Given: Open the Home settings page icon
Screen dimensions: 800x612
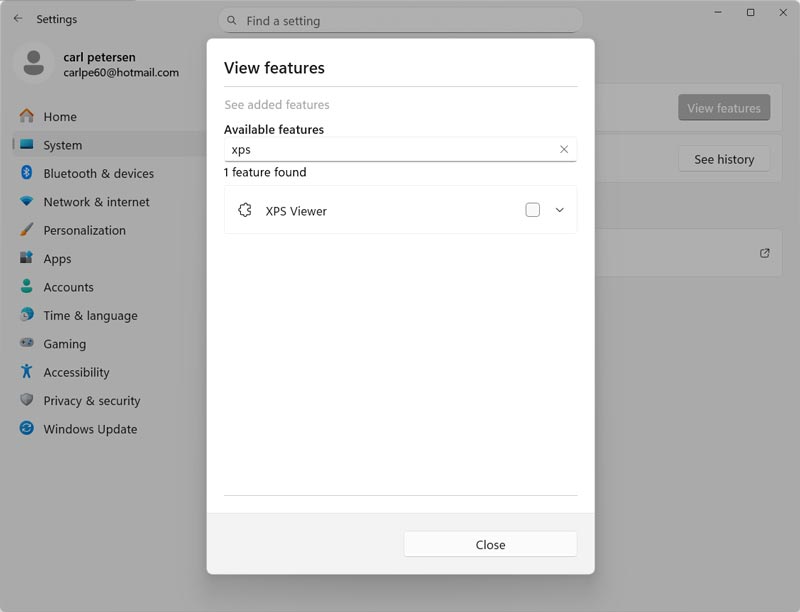Looking at the screenshot, I should coord(27,116).
